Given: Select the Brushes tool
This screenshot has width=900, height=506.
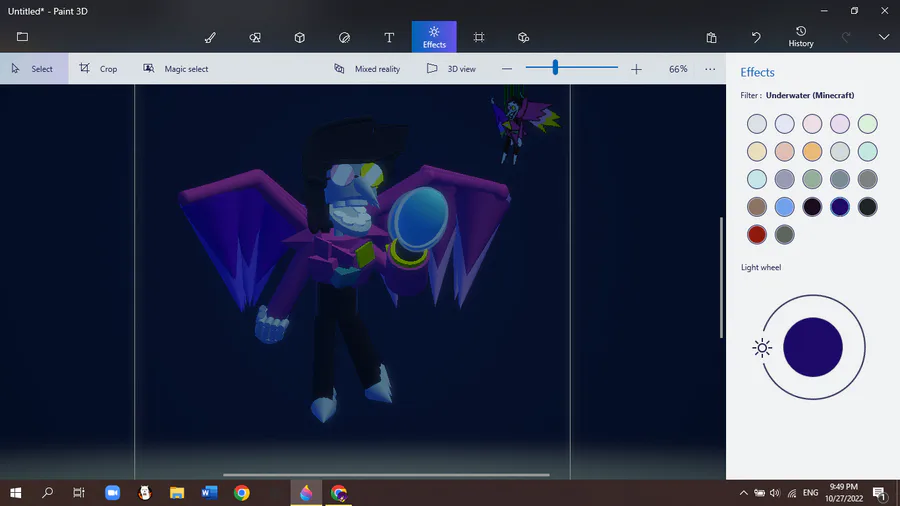Looking at the screenshot, I should (210, 37).
